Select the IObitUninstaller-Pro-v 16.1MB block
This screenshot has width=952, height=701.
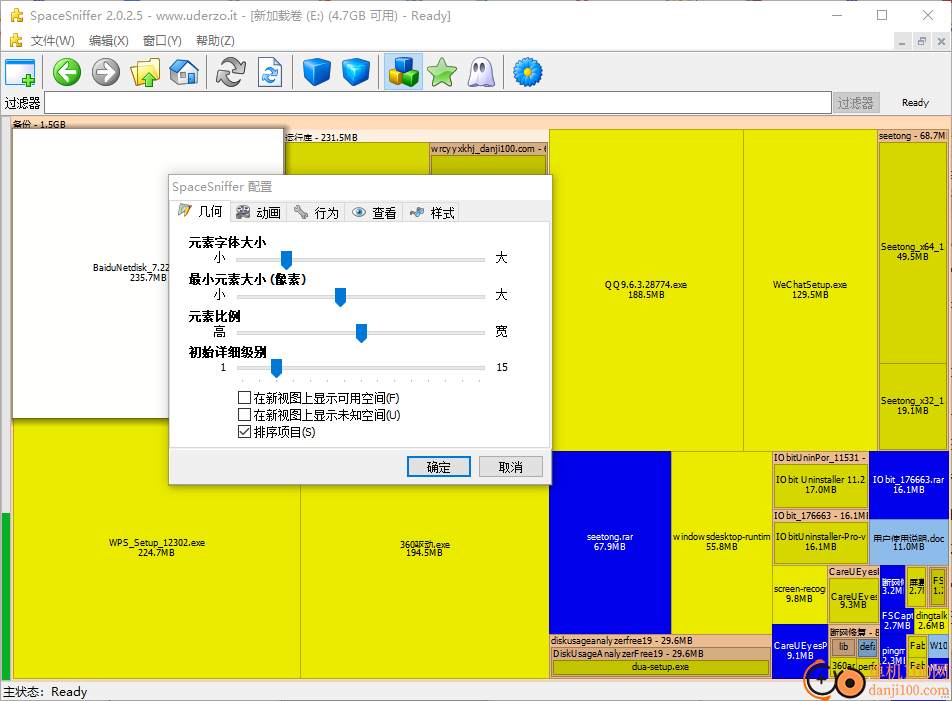coord(820,542)
